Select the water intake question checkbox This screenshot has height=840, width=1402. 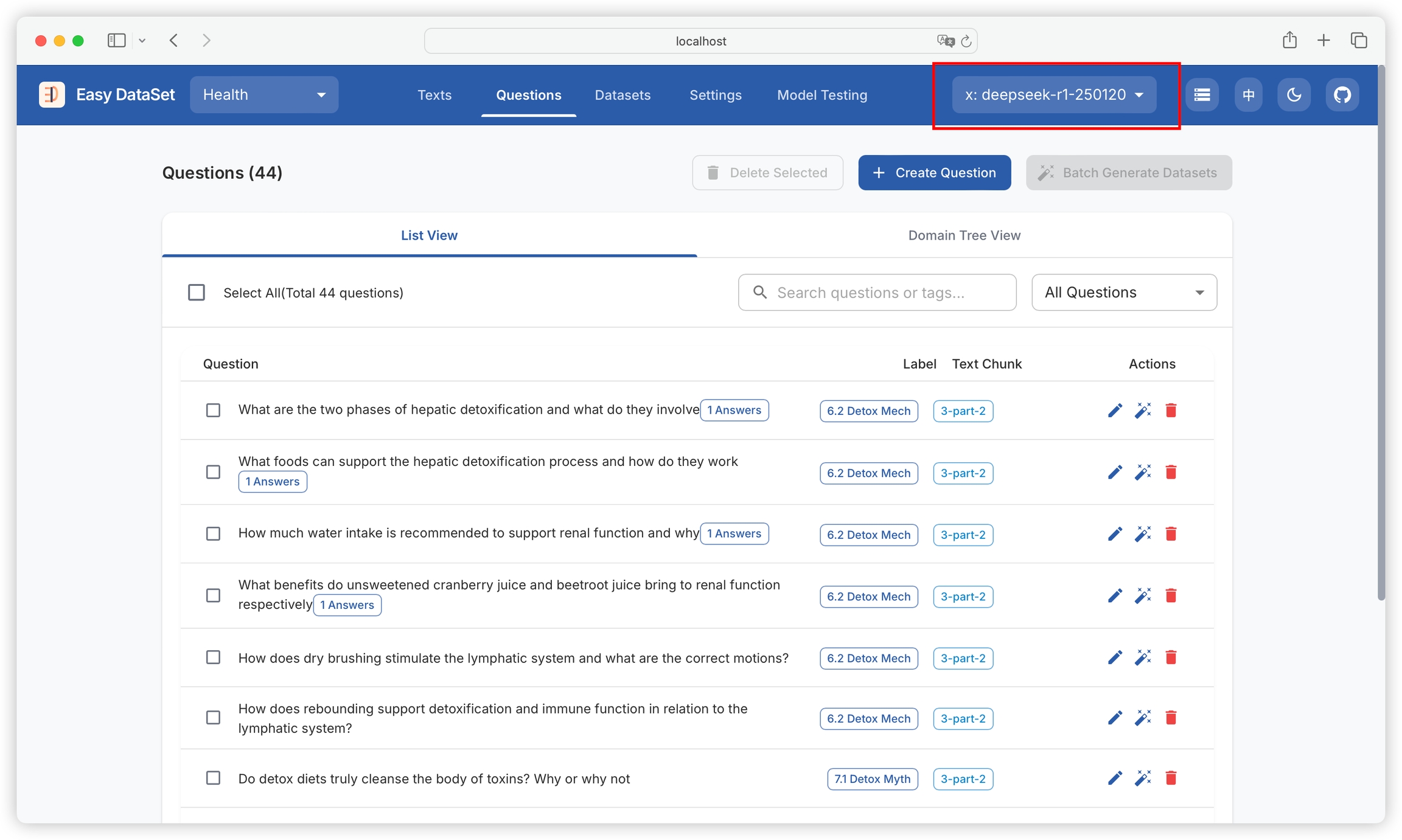pyautogui.click(x=213, y=533)
